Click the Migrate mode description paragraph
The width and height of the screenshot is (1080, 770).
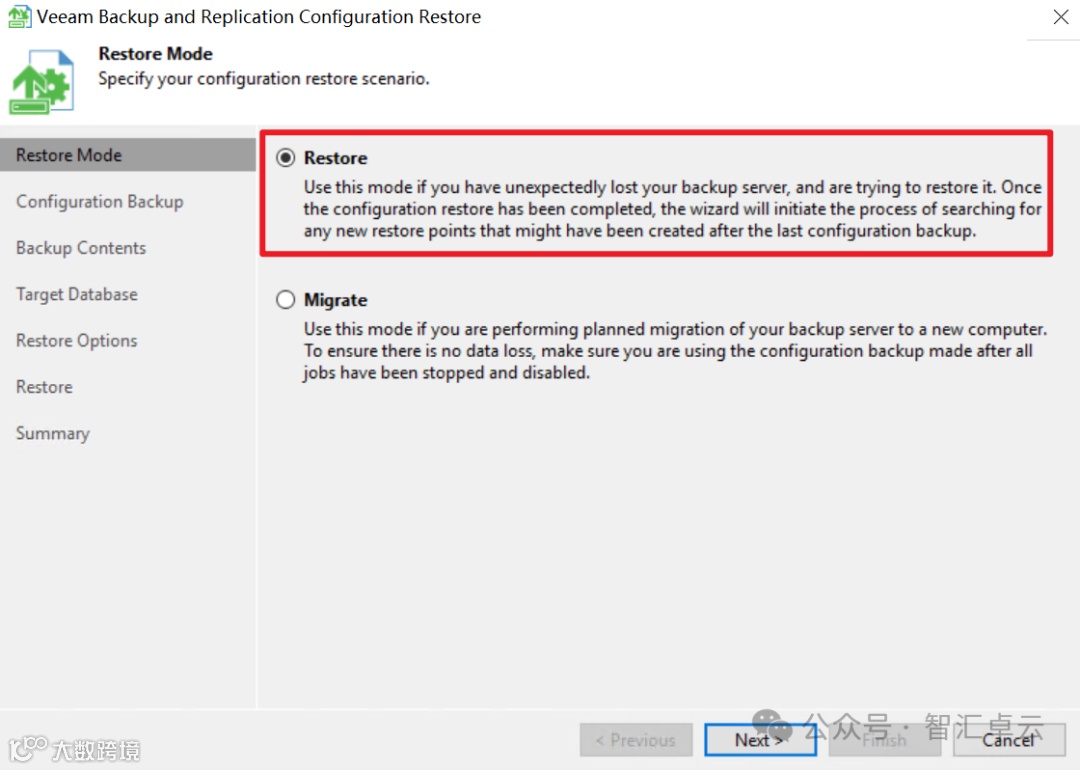pos(675,351)
